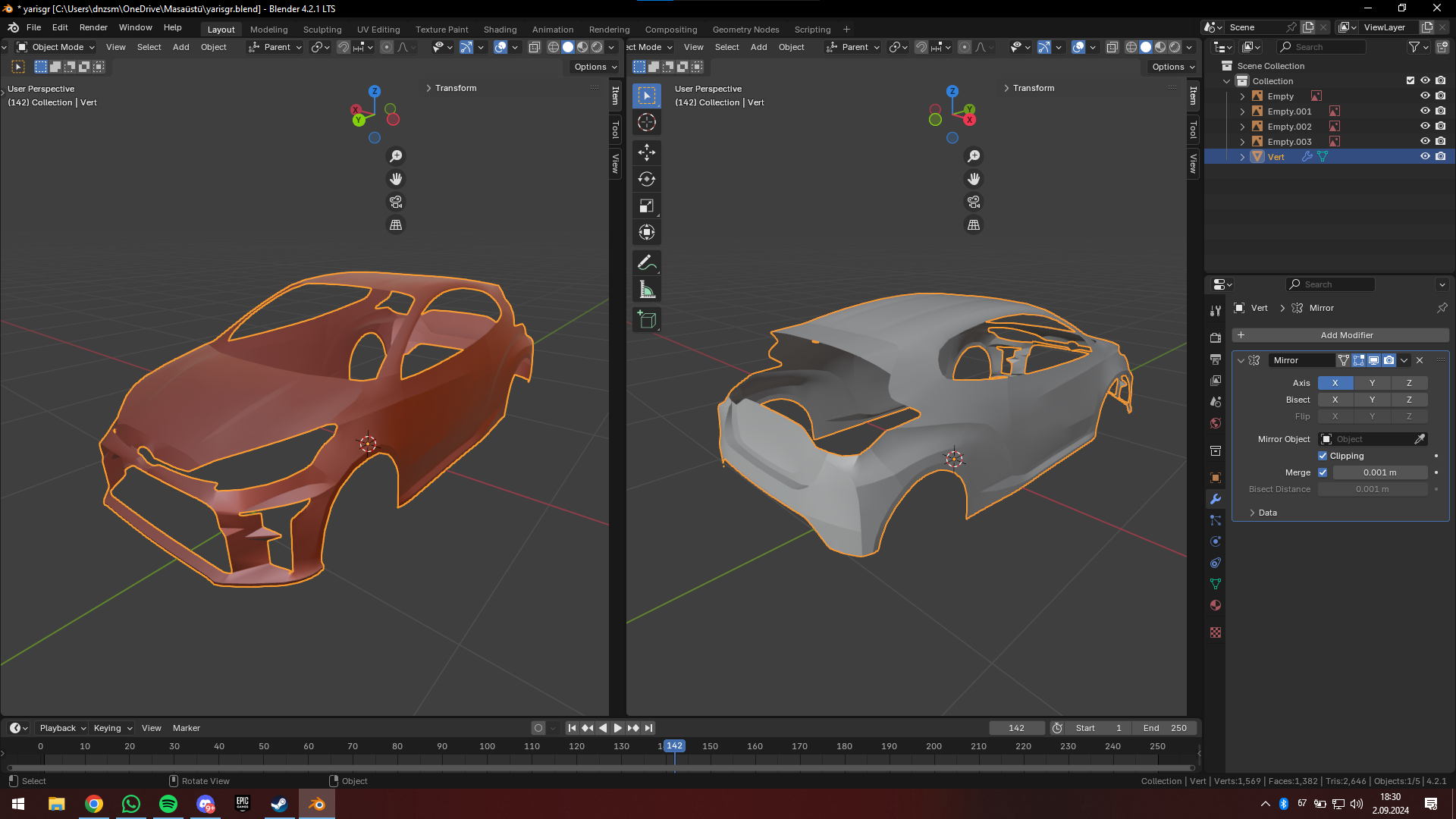
Task: Open the Object Mode dropdown
Action: click(56, 47)
